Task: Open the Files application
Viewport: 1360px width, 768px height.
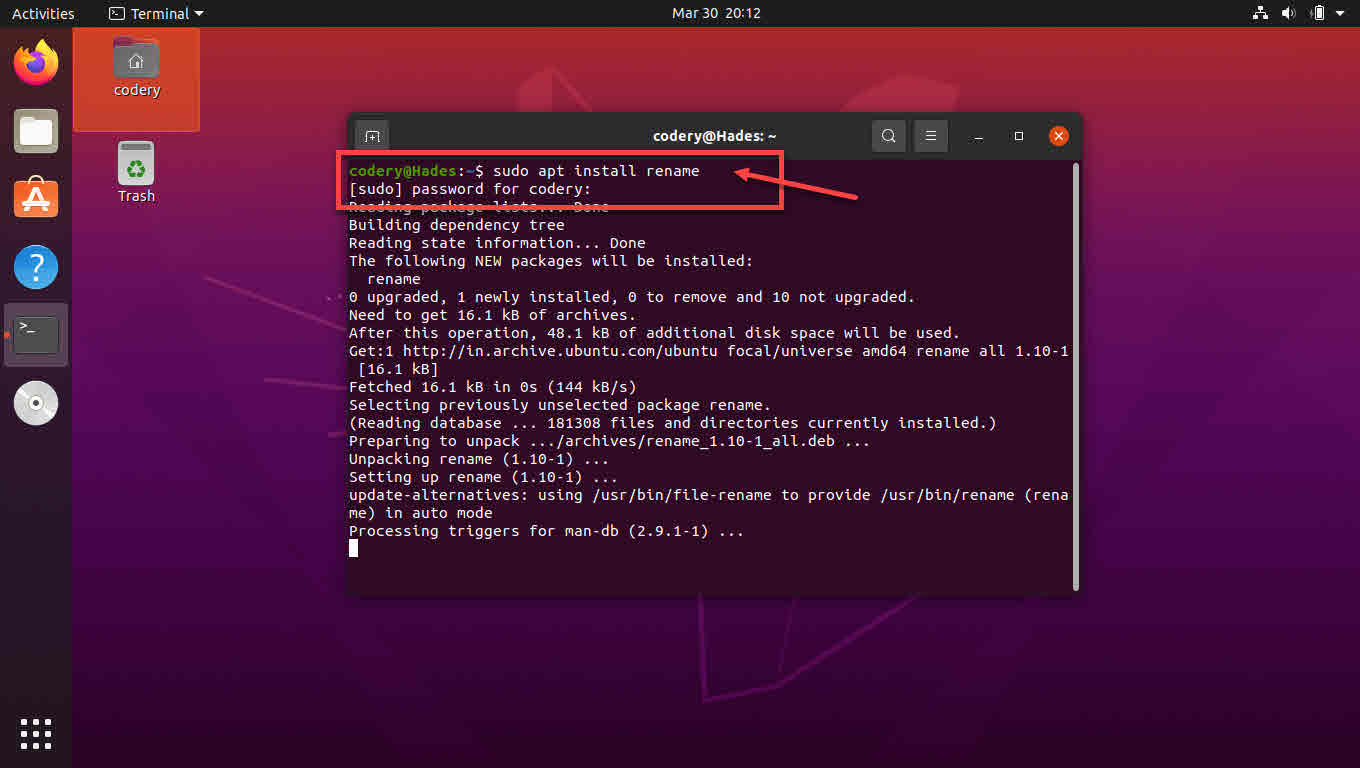Action: coord(35,130)
